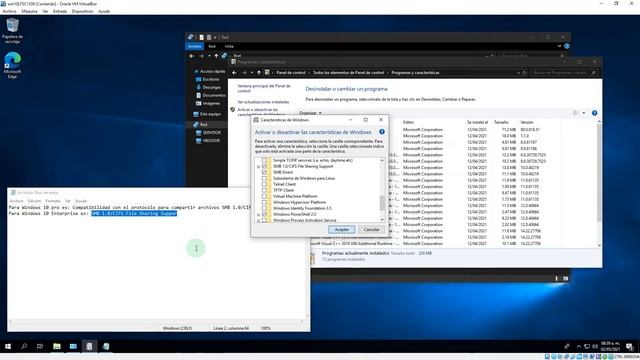Switch to Vista tab in Red explorer
Screen dimensions: 640x360
pyautogui.click(x=229, y=46)
